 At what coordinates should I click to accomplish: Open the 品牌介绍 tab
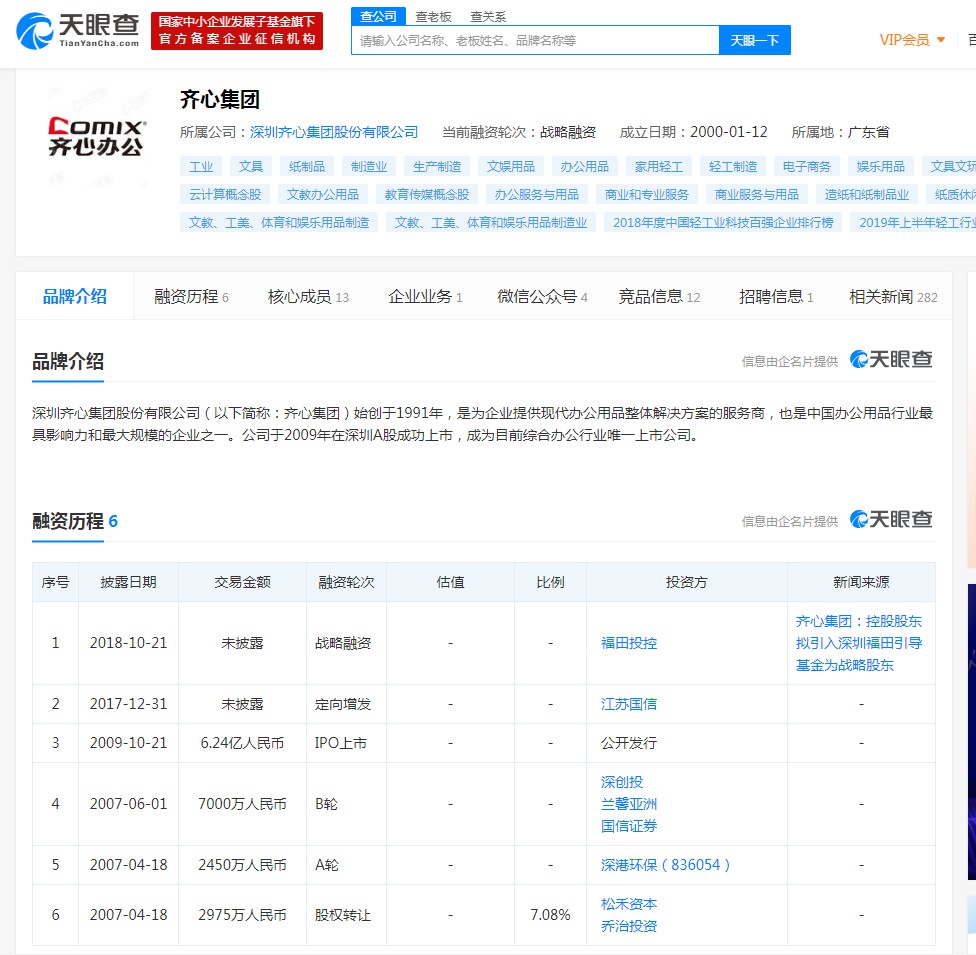click(x=75, y=296)
